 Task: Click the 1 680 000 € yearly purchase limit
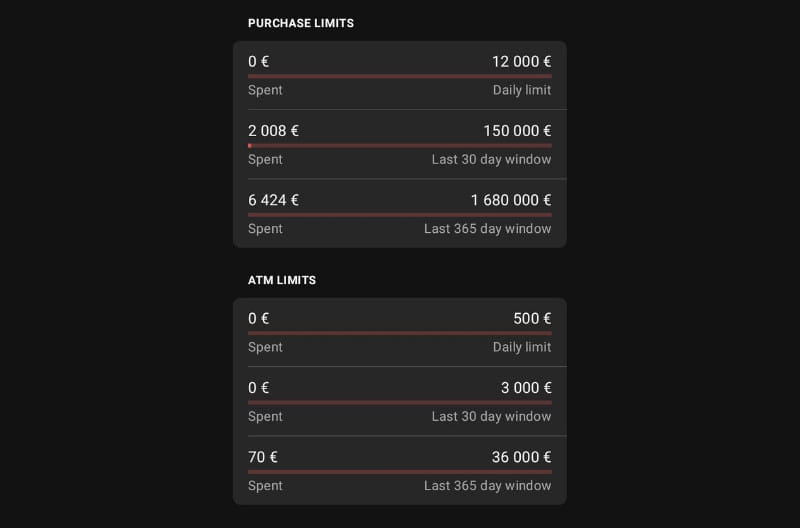coord(511,200)
